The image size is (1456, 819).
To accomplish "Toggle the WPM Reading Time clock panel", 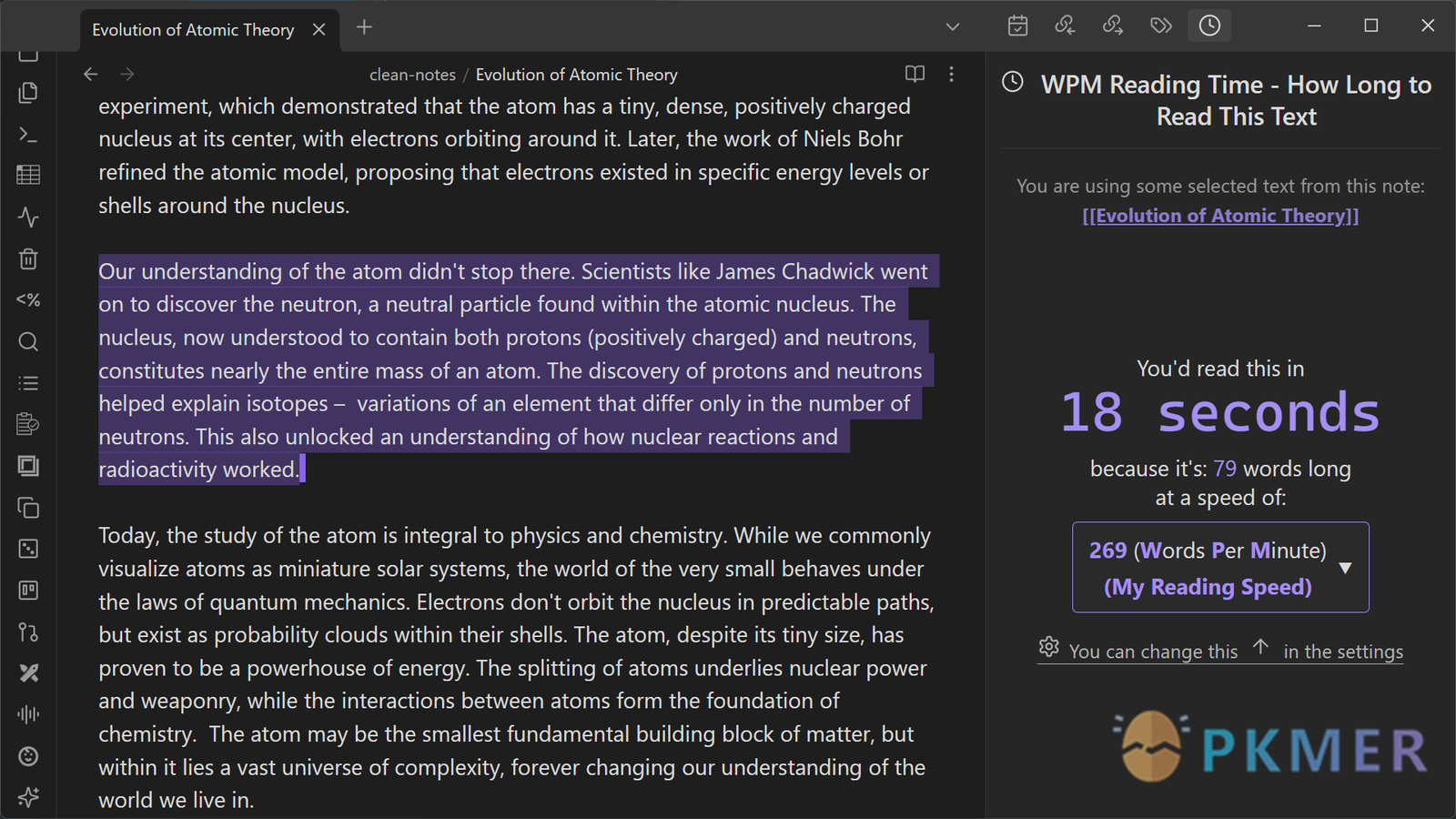I will pyautogui.click(x=1208, y=25).
